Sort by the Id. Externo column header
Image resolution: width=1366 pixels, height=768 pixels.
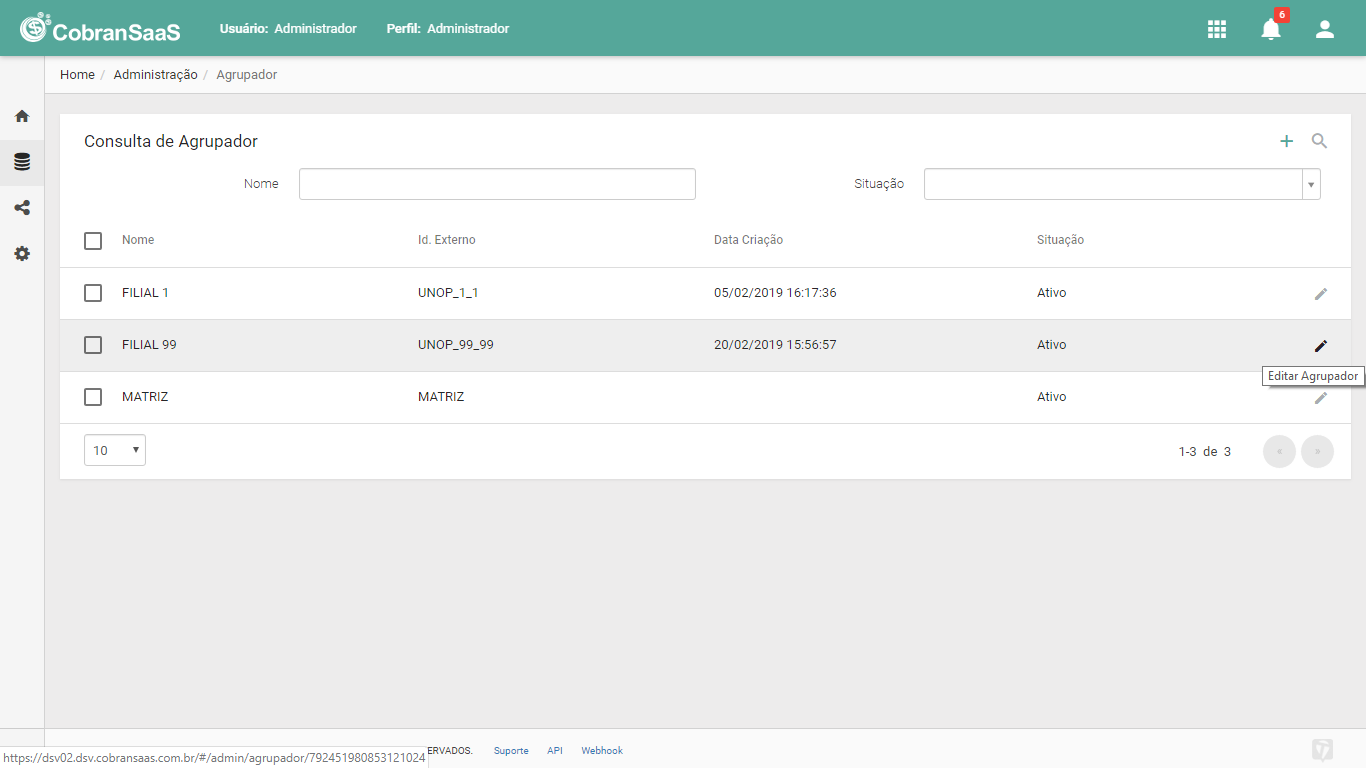447,240
